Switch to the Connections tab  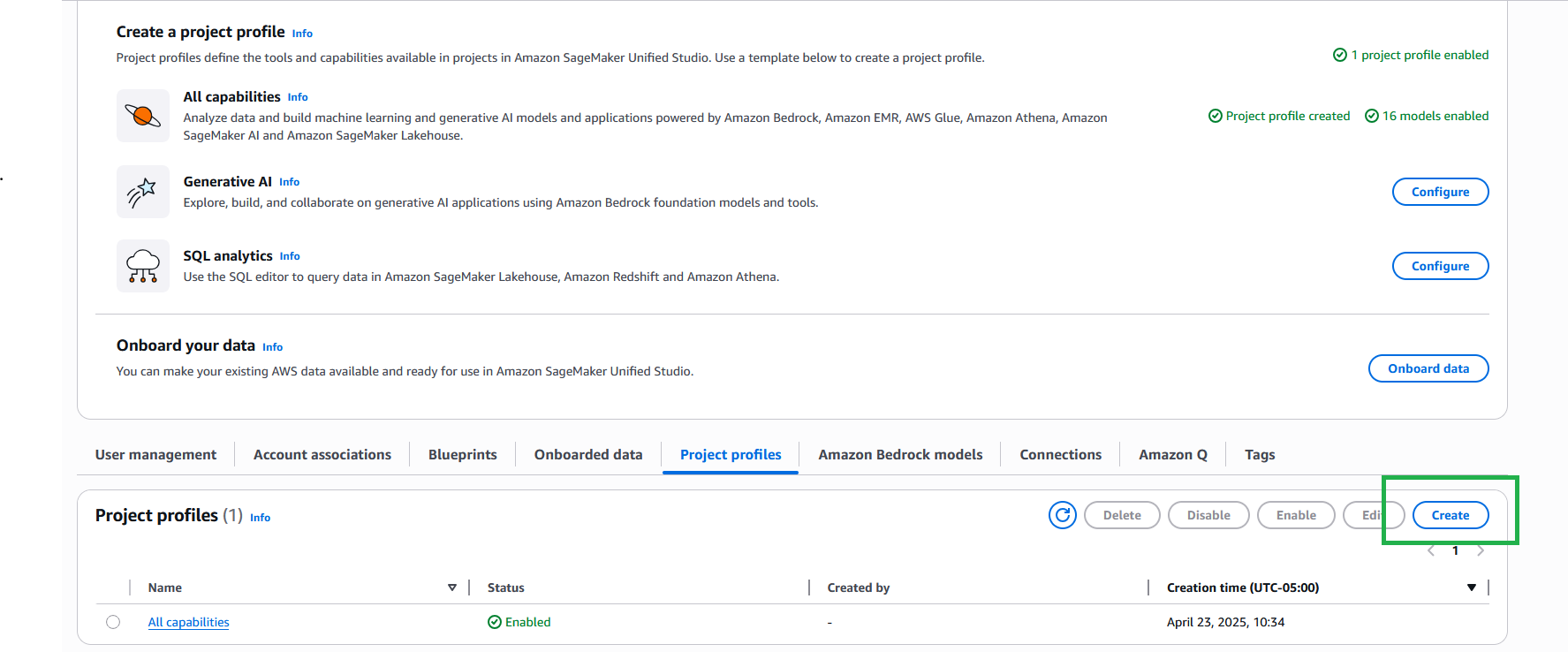1061,454
